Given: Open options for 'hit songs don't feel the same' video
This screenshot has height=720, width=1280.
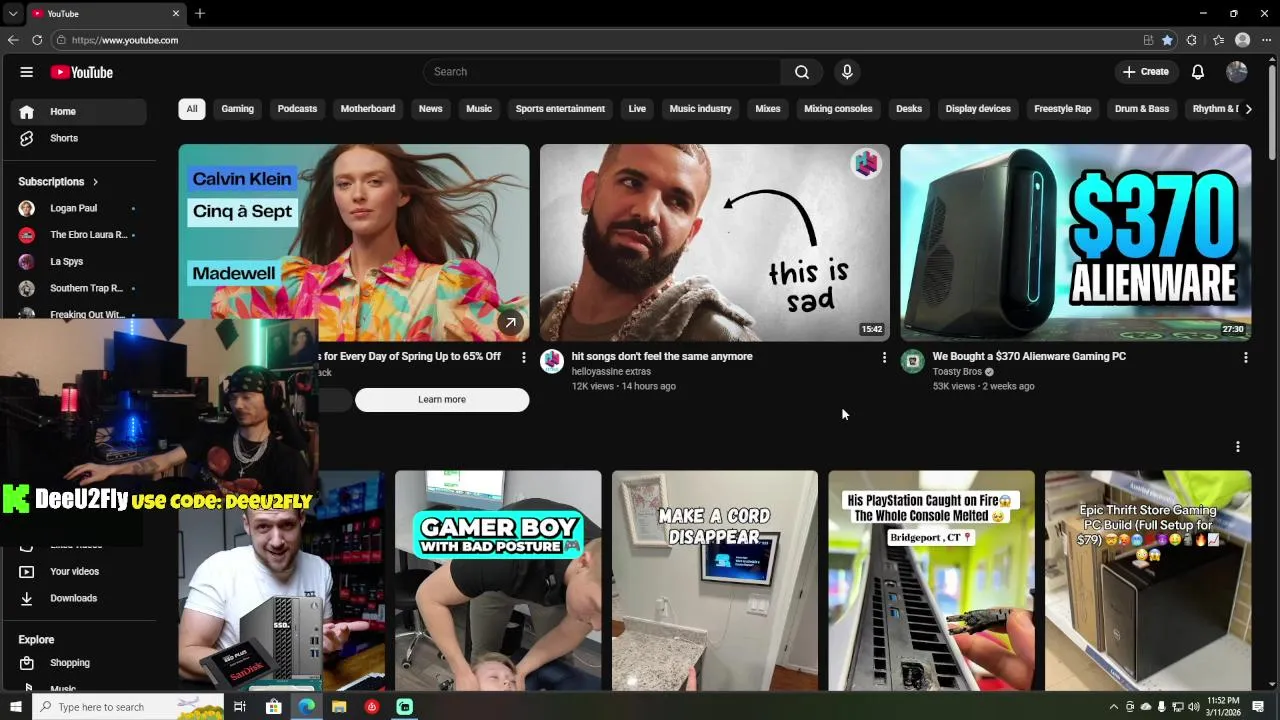Looking at the screenshot, I should click(x=884, y=357).
